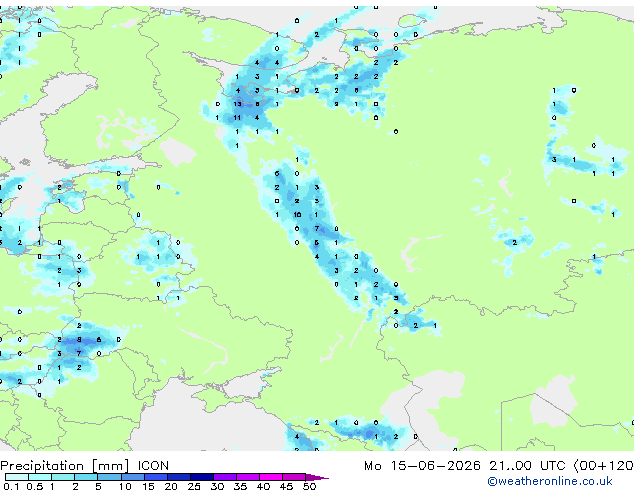Screen dimensions: 634x490
Task: Click the '10' precipitation value on the map
Action: [297, 215]
